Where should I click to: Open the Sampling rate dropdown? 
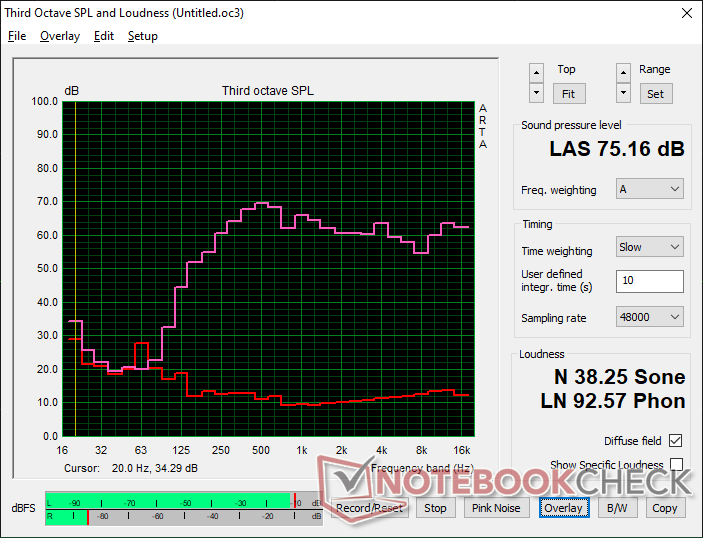650,317
